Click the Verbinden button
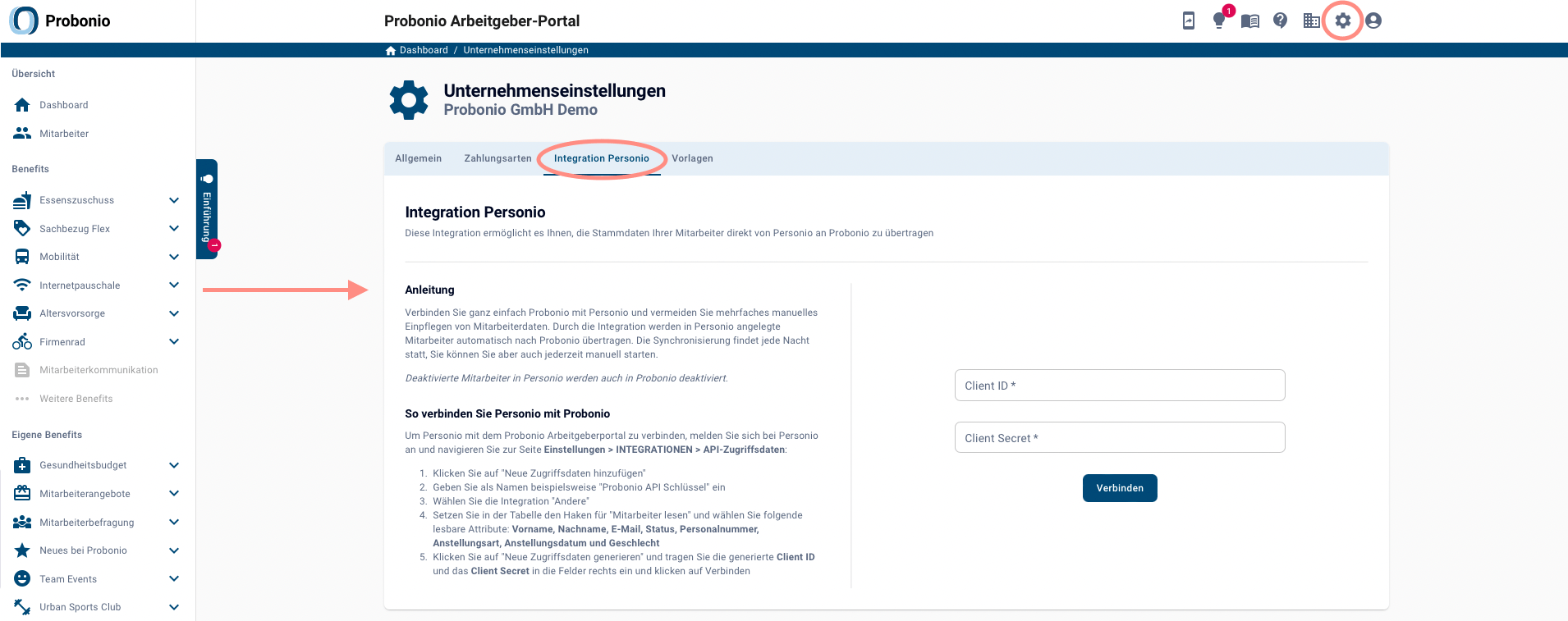The image size is (1568, 621). [1120, 488]
